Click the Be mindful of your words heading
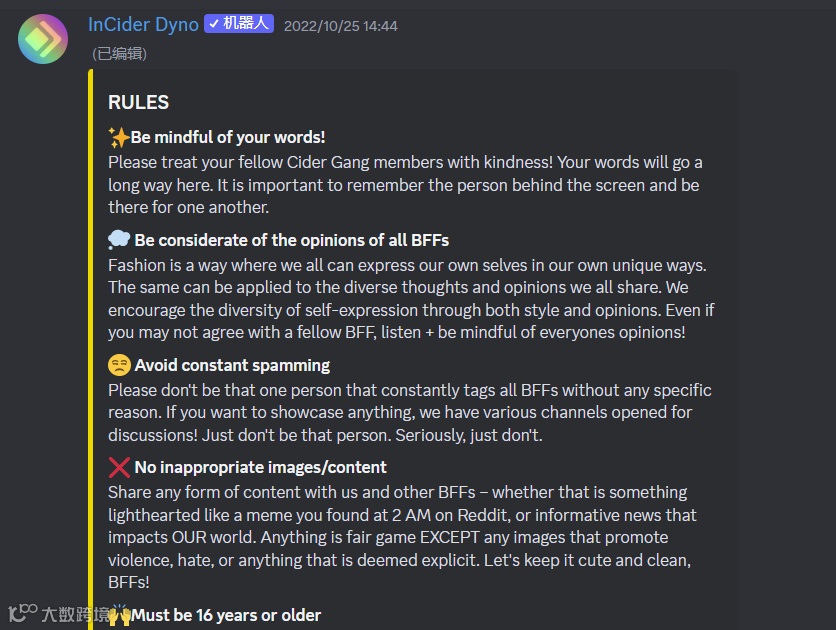This screenshot has height=630, width=836. point(228,137)
